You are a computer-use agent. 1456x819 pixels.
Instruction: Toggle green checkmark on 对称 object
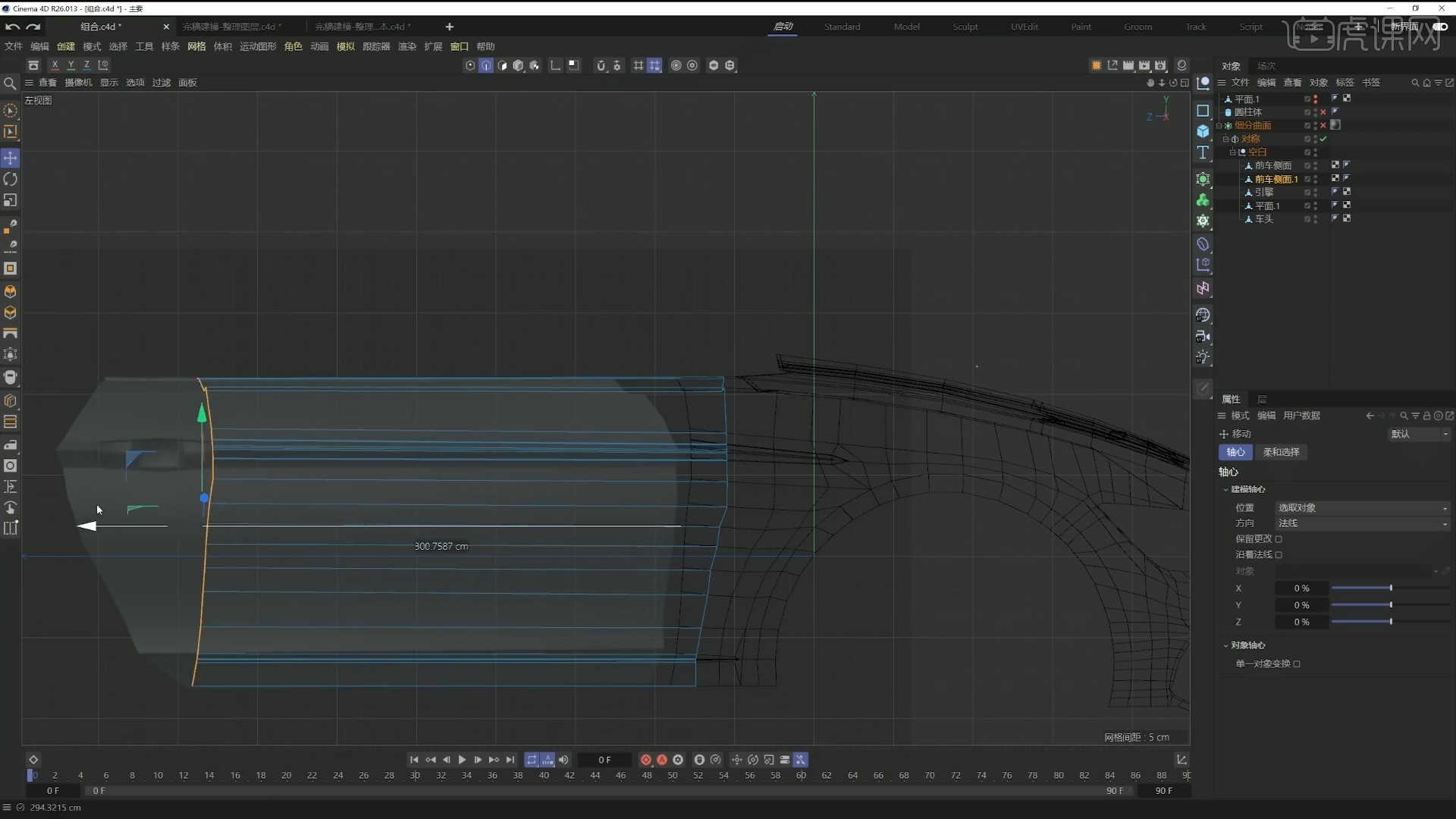click(1323, 139)
